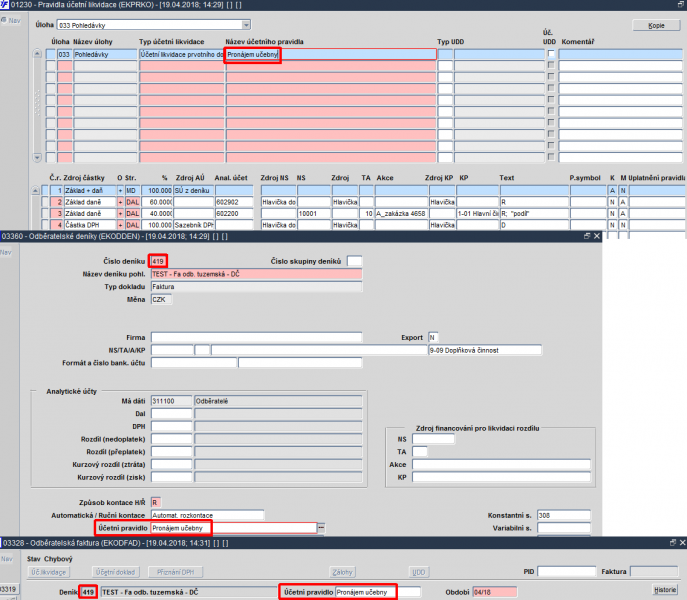This screenshot has height=600, width=687.
Task: Click the restore icon of the Odběratelské deníky window
Action: pos(587,236)
